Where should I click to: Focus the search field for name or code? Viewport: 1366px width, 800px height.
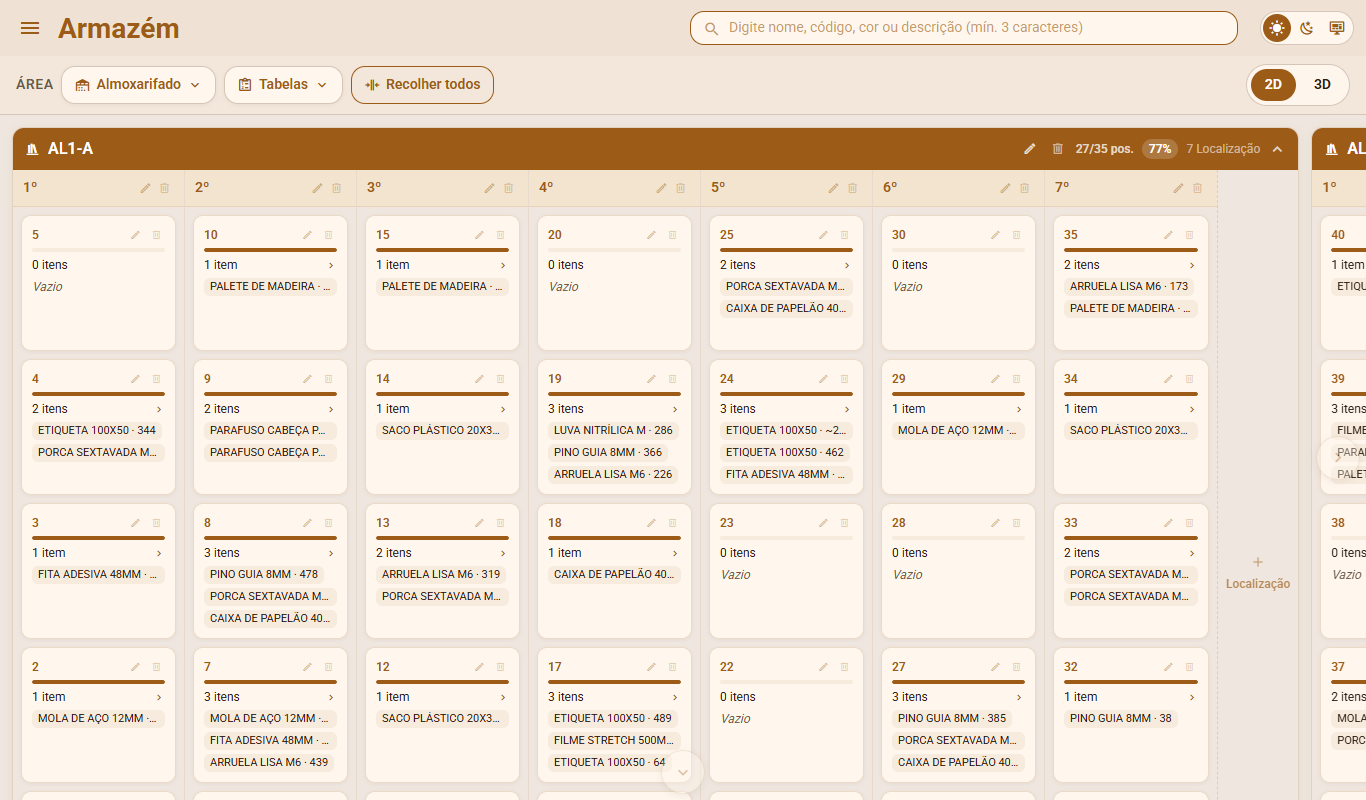[x=964, y=28]
